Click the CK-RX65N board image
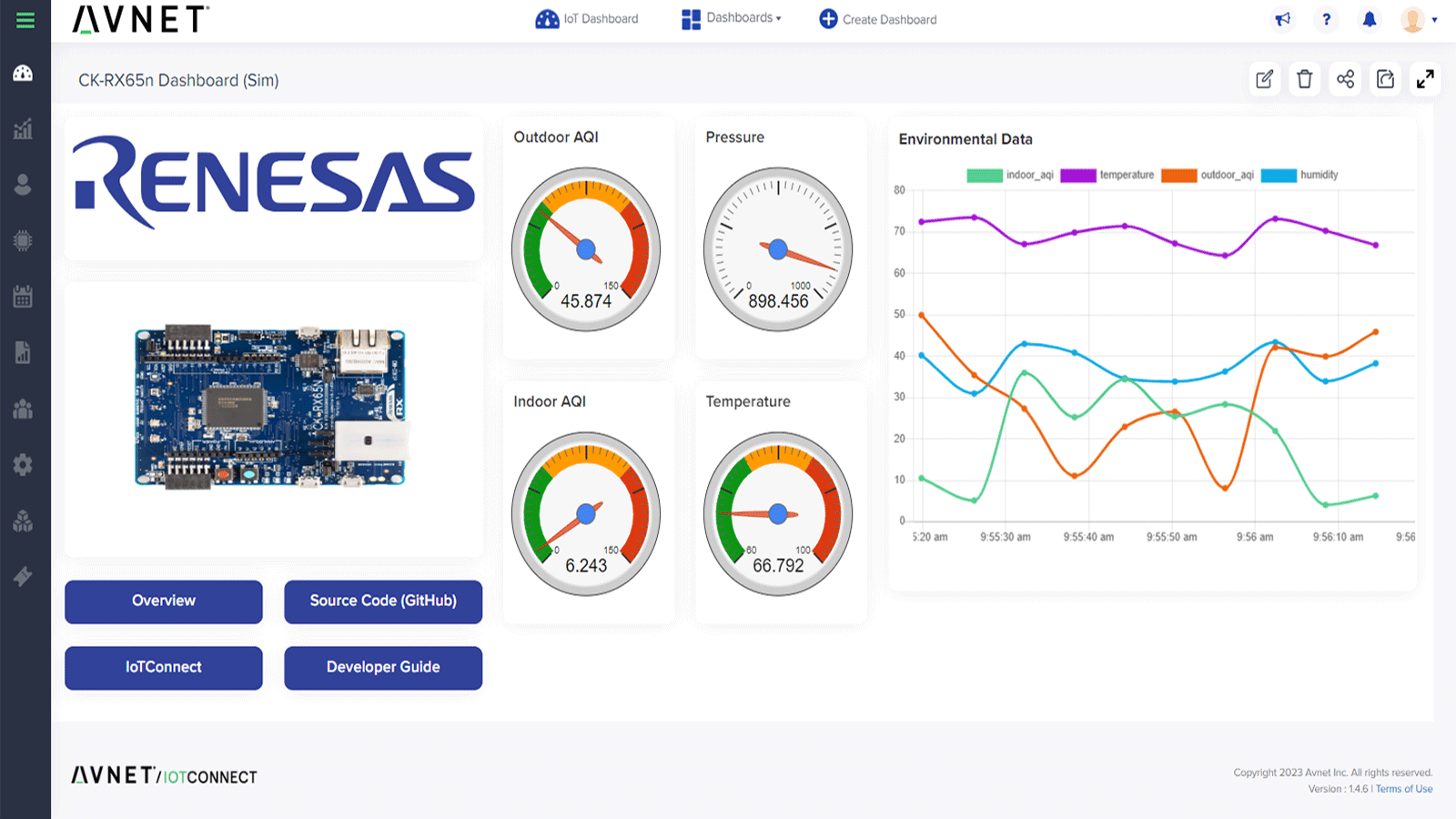 (271, 407)
